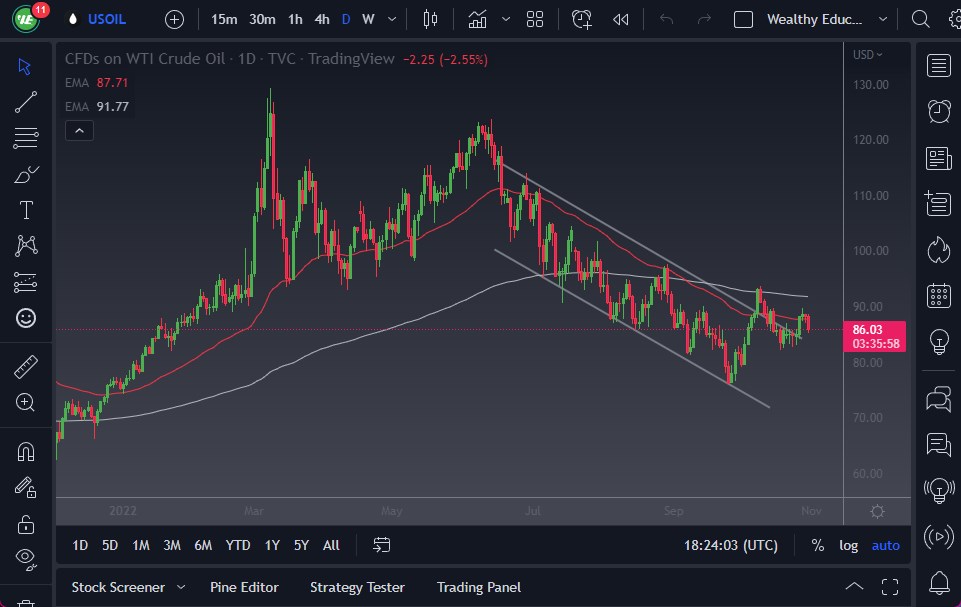Hide all drawings on the chart
Screen dimensions: 961x607
click(x=25, y=560)
